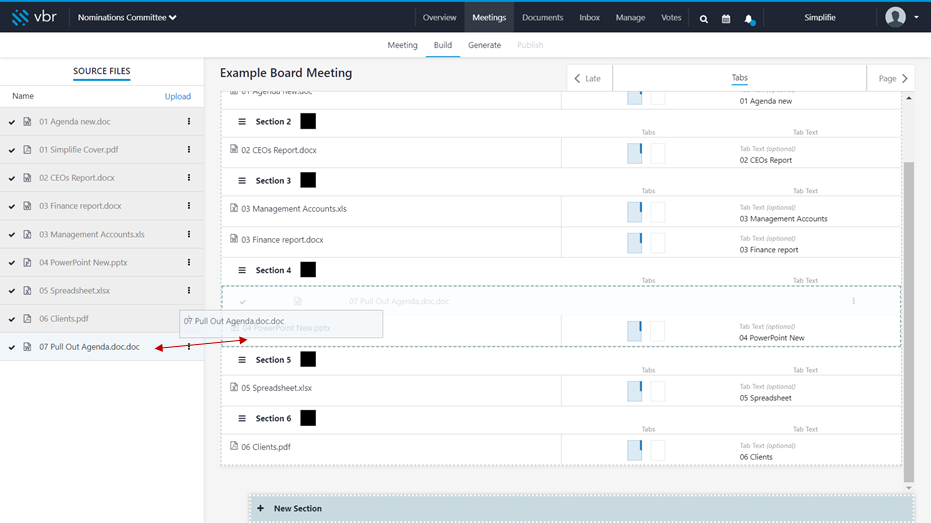Toggle checkmark for 06 Clients.pdf source file
931x523 pixels.
point(12,319)
